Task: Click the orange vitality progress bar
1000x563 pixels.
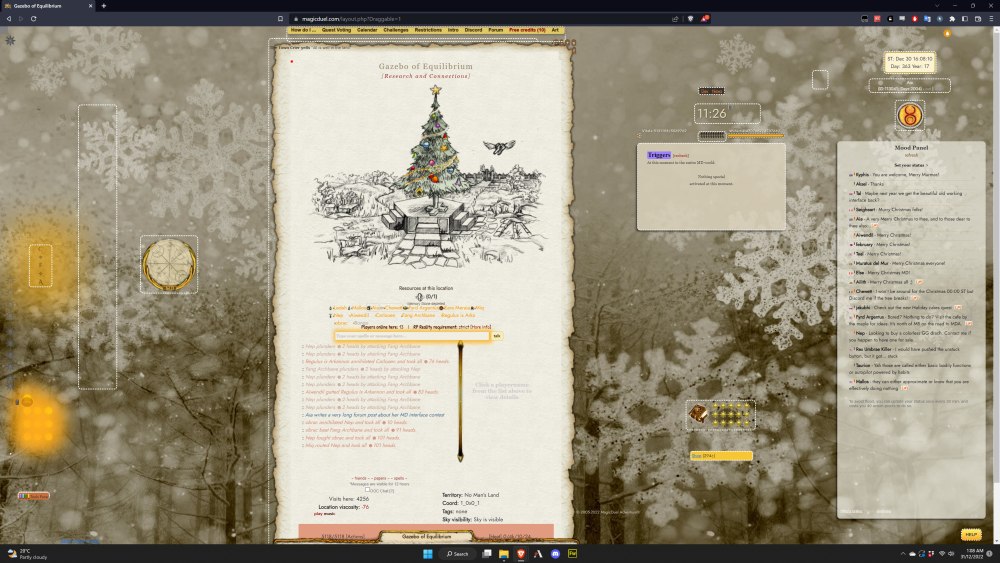Action: point(756,135)
